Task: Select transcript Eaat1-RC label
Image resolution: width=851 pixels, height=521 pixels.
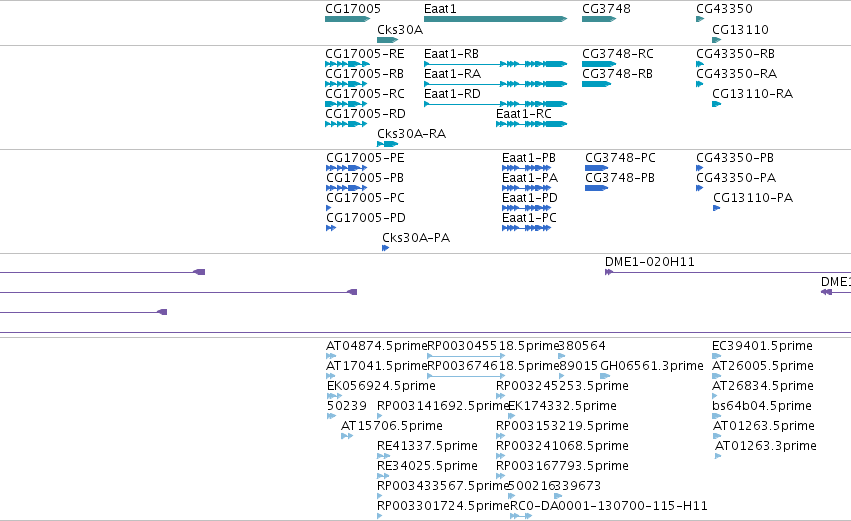Action: pyautogui.click(x=524, y=114)
